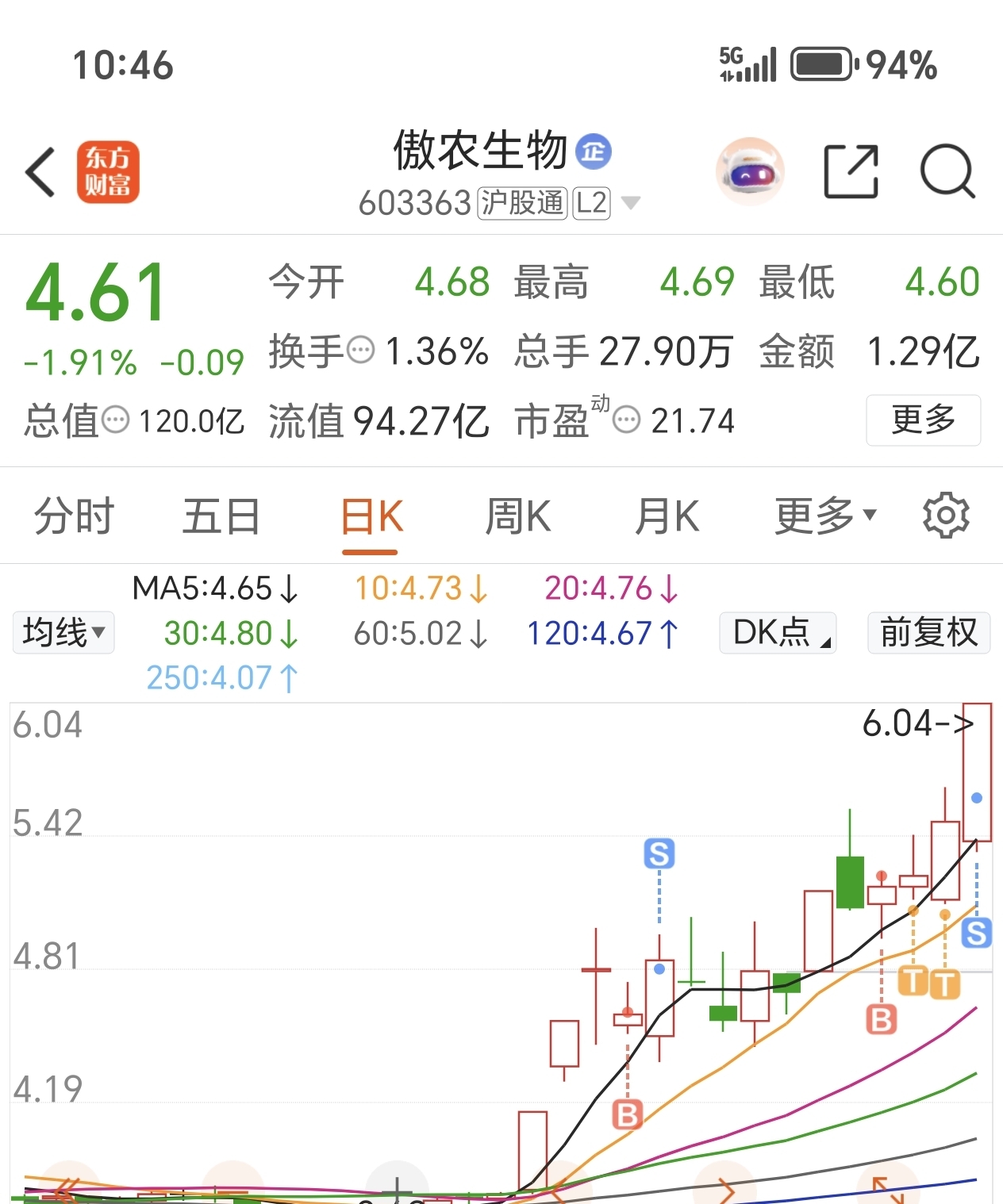
Task: Tap the L2 level badge
Action: (592, 203)
